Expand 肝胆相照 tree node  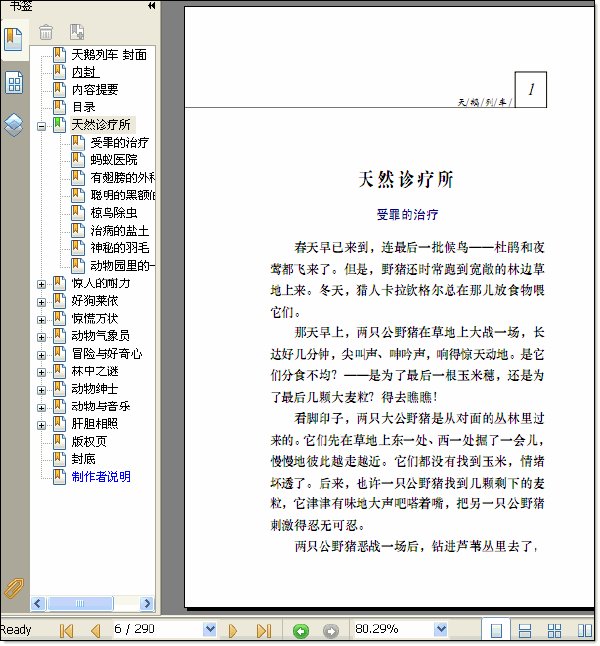point(41,425)
